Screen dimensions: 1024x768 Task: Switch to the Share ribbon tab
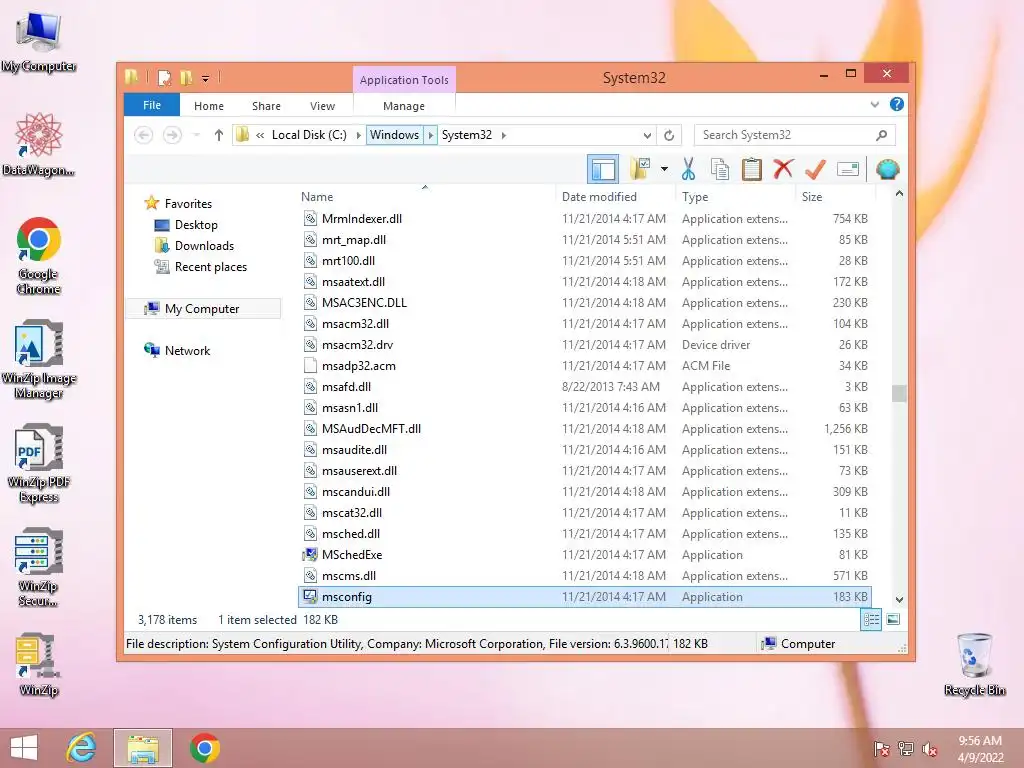point(266,106)
